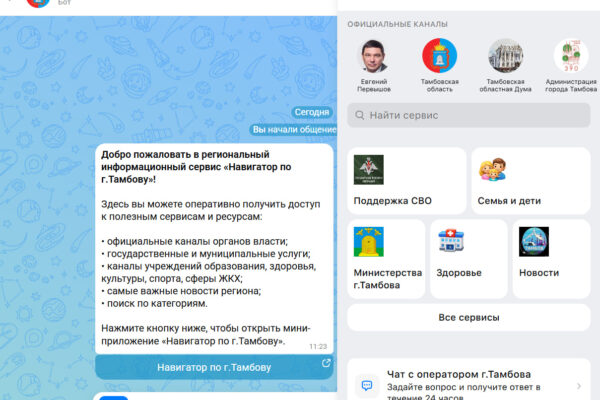Select the Поддержка СВО card label

(393, 201)
